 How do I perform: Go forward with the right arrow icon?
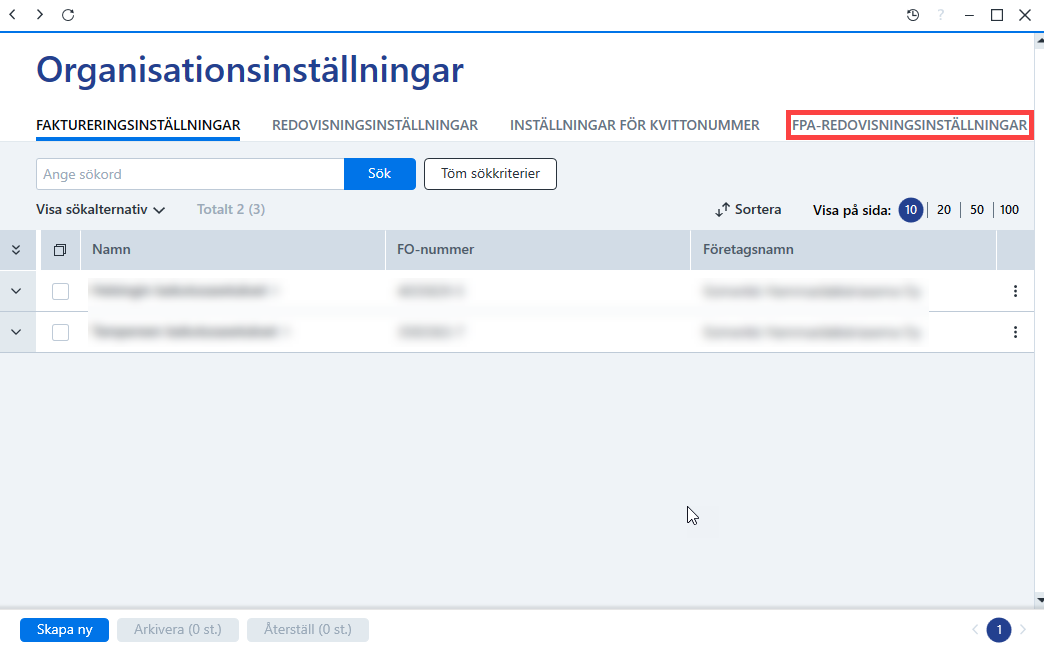tap(40, 14)
